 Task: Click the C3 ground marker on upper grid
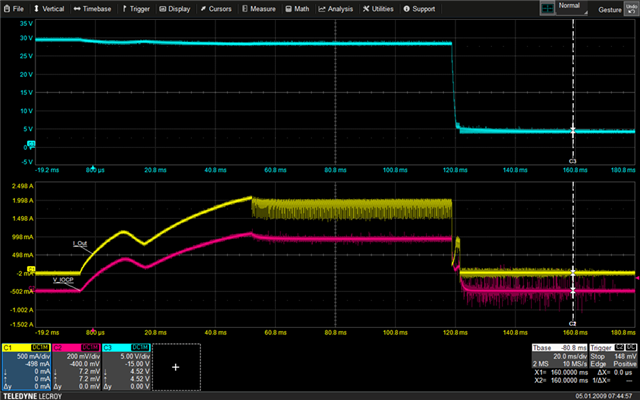[31, 144]
